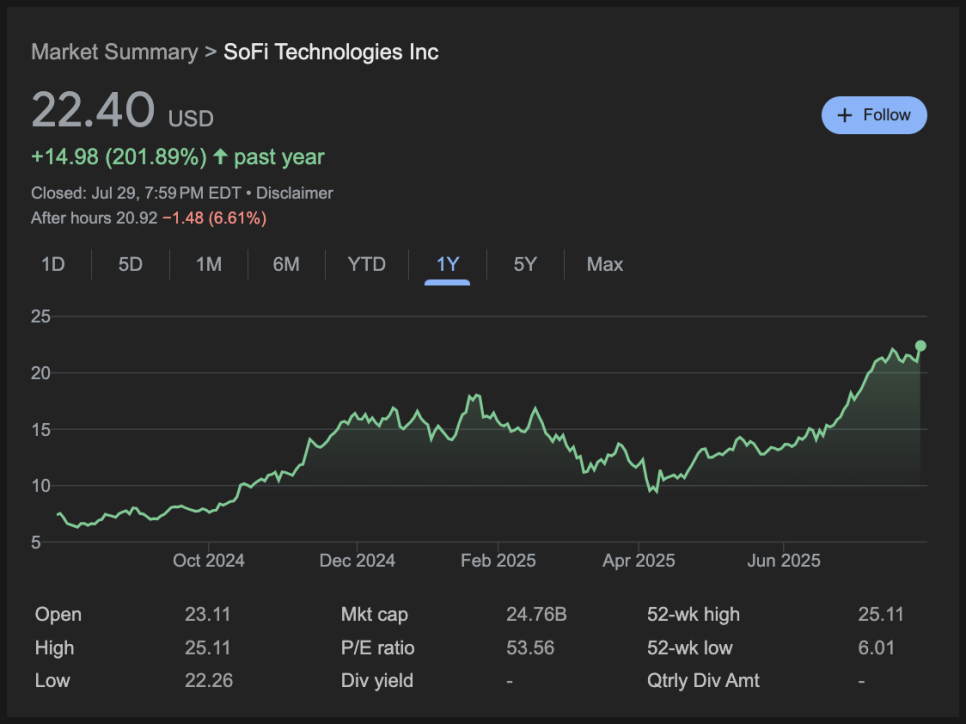Click the 15 y-axis label
The image size is (966, 724).
click(41, 429)
